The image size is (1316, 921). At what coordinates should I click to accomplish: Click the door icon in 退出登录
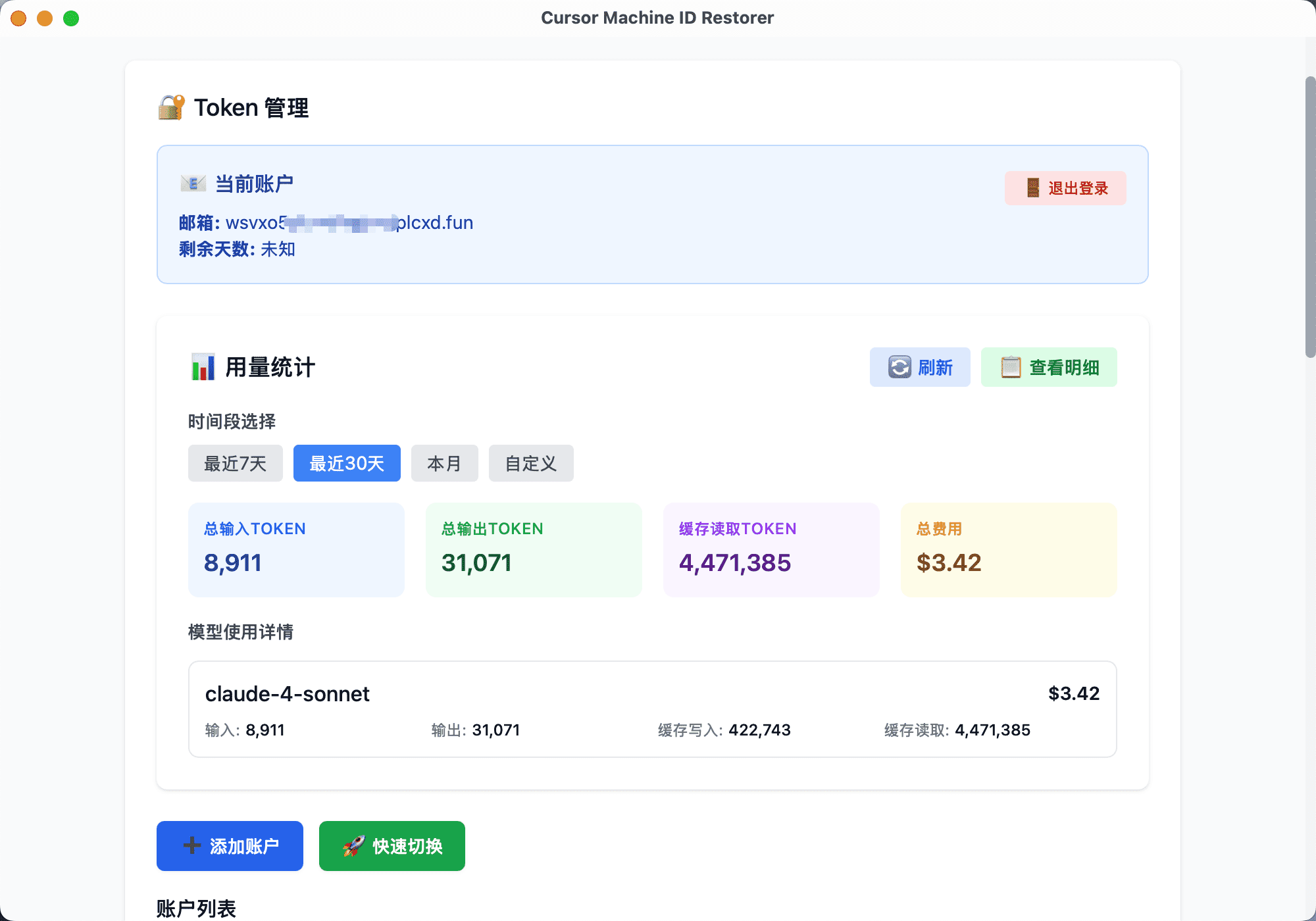tap(1033, 188)
